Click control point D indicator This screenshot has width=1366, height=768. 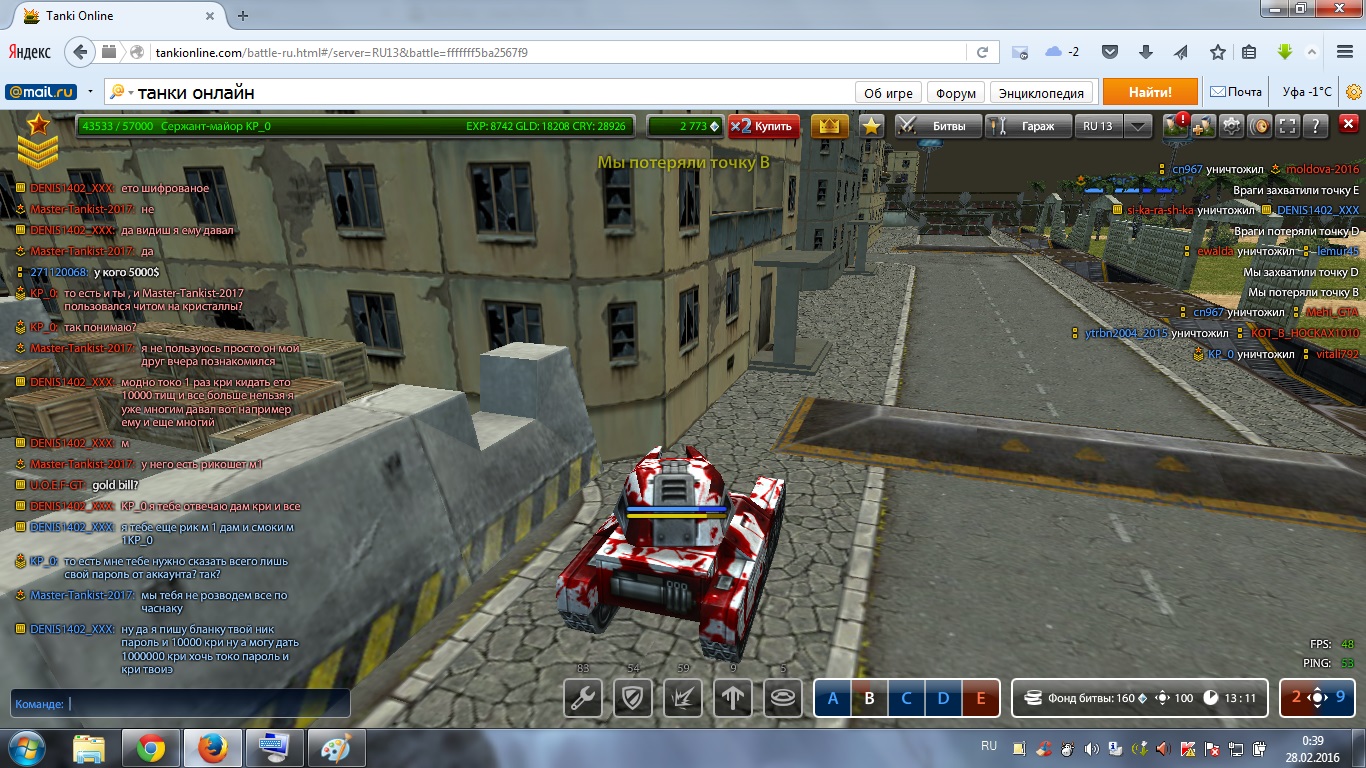pyautogui.click(x=943, y=698)
